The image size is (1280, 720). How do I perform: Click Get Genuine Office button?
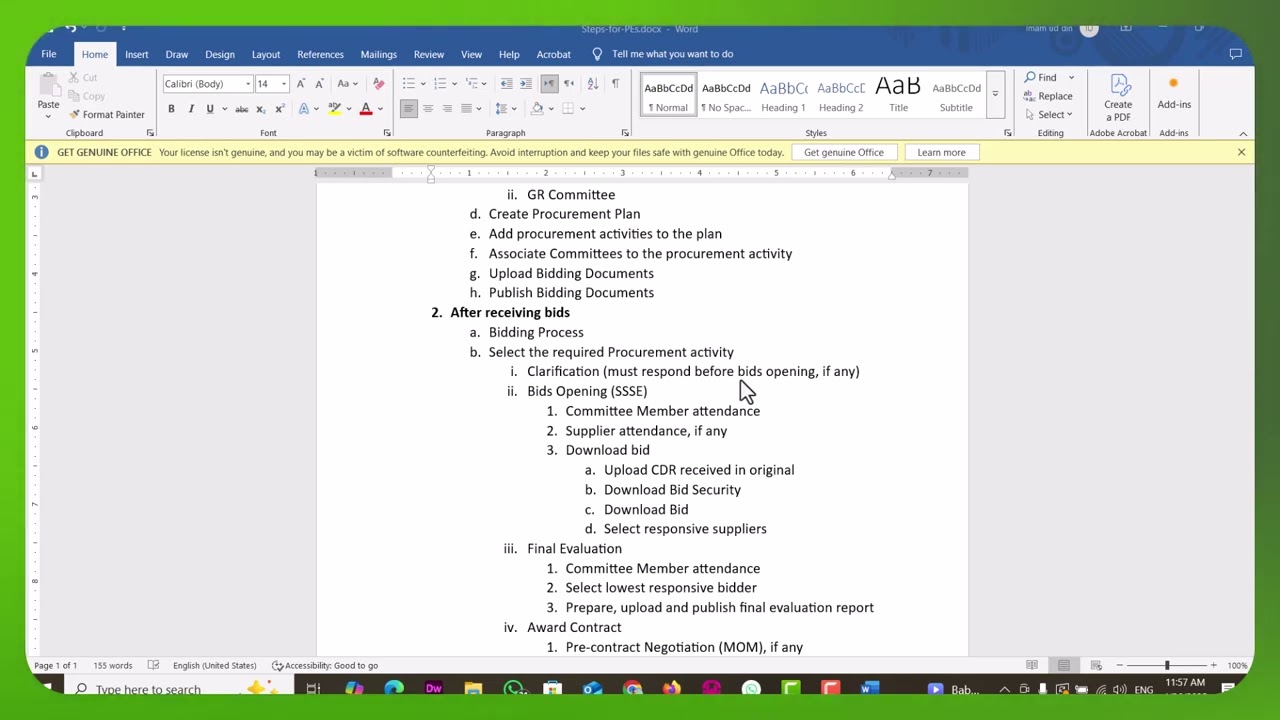pos(844,152)
